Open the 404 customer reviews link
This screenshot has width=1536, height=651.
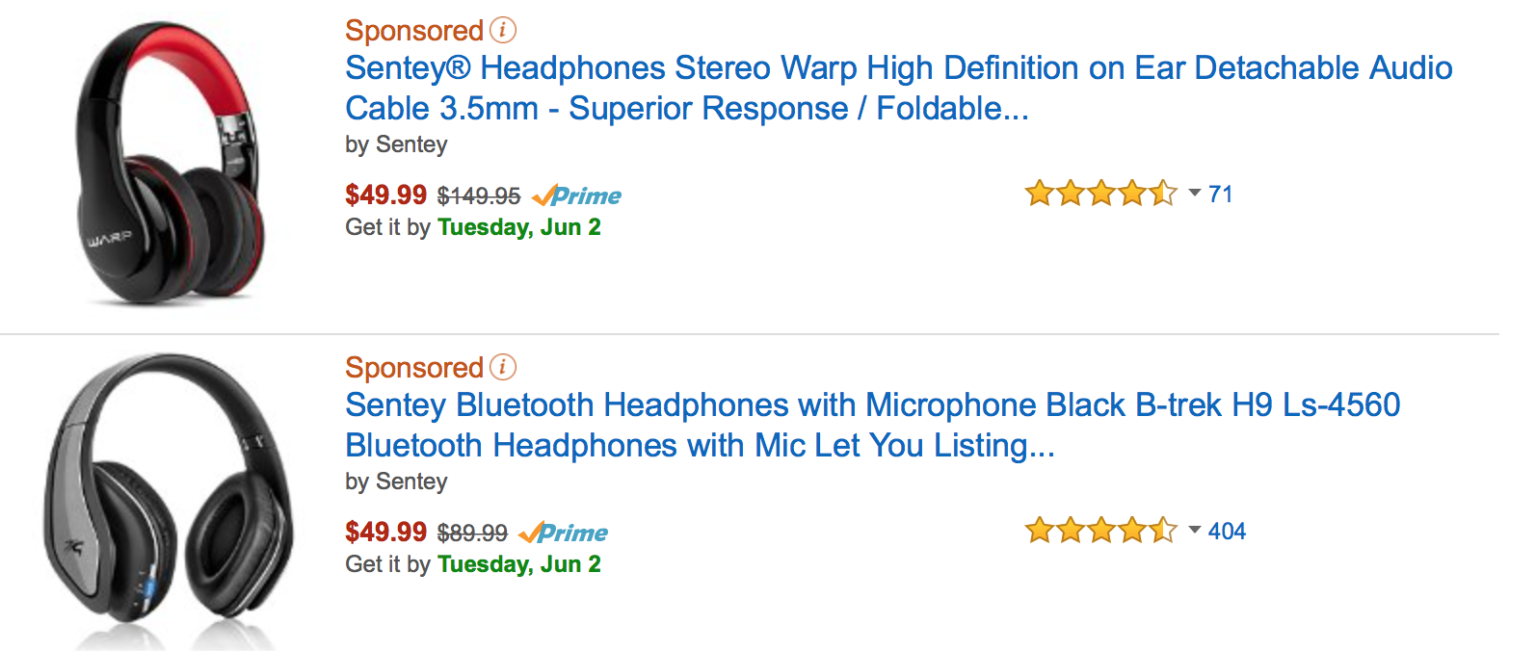(1227, 531)
